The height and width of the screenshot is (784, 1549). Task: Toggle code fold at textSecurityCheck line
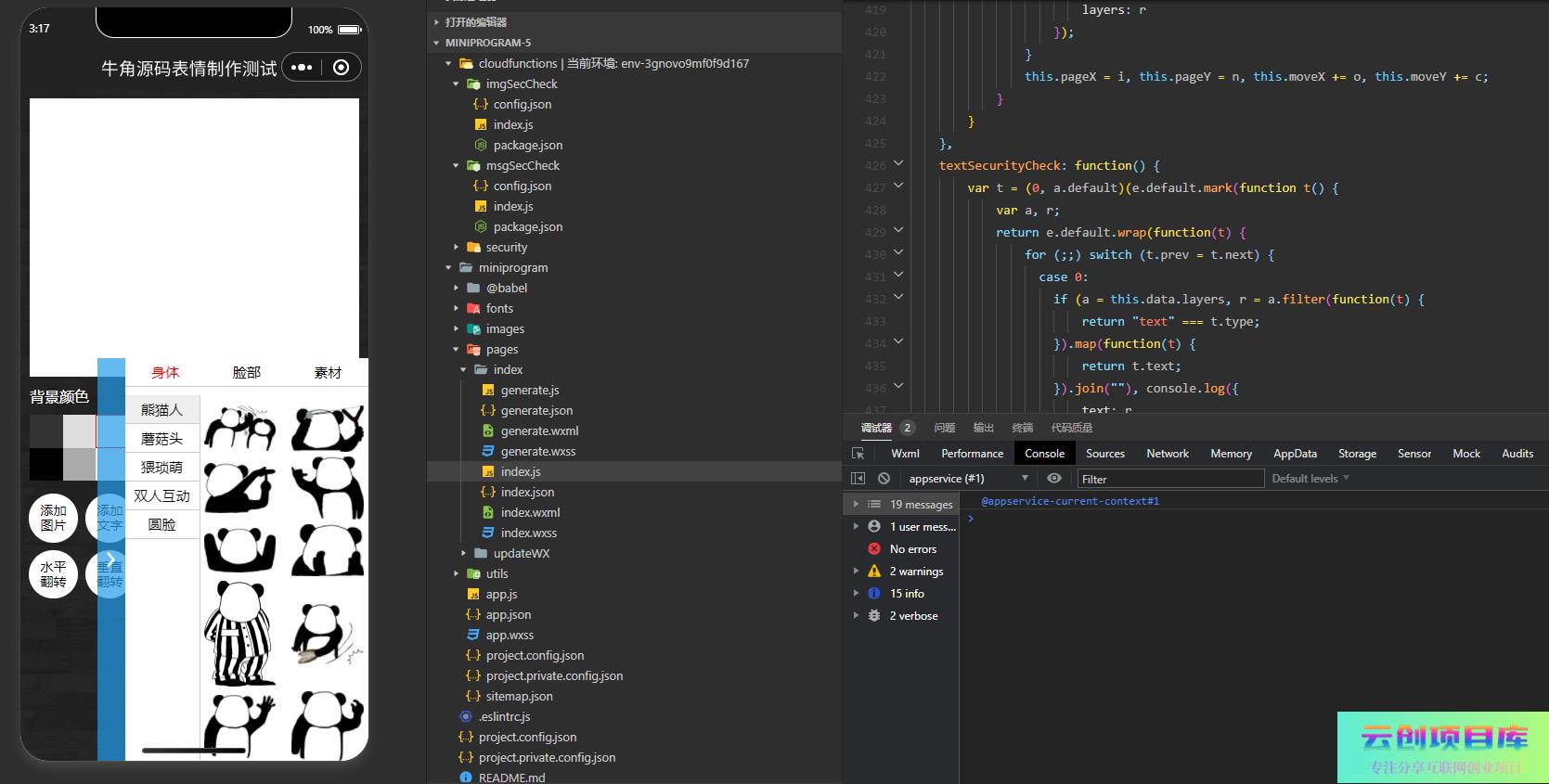click(x=897, y=164)
